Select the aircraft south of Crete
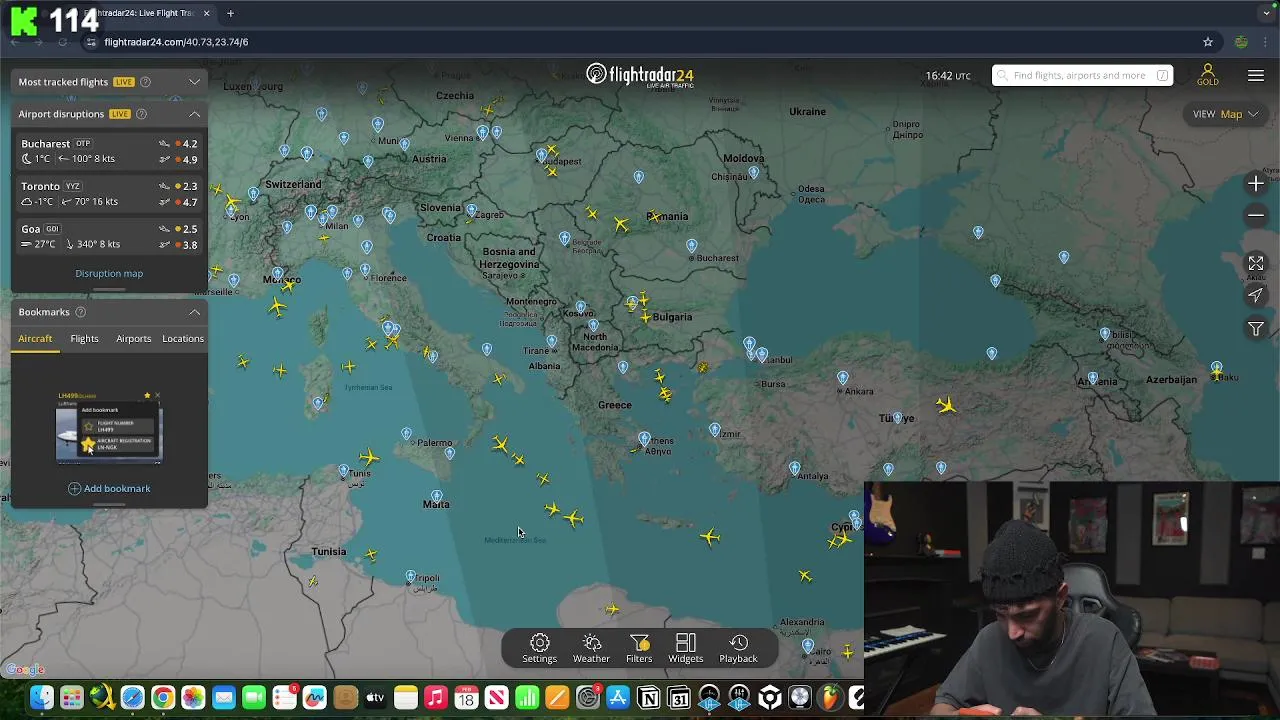1280x720 pixels. click(x=710, y=537)
